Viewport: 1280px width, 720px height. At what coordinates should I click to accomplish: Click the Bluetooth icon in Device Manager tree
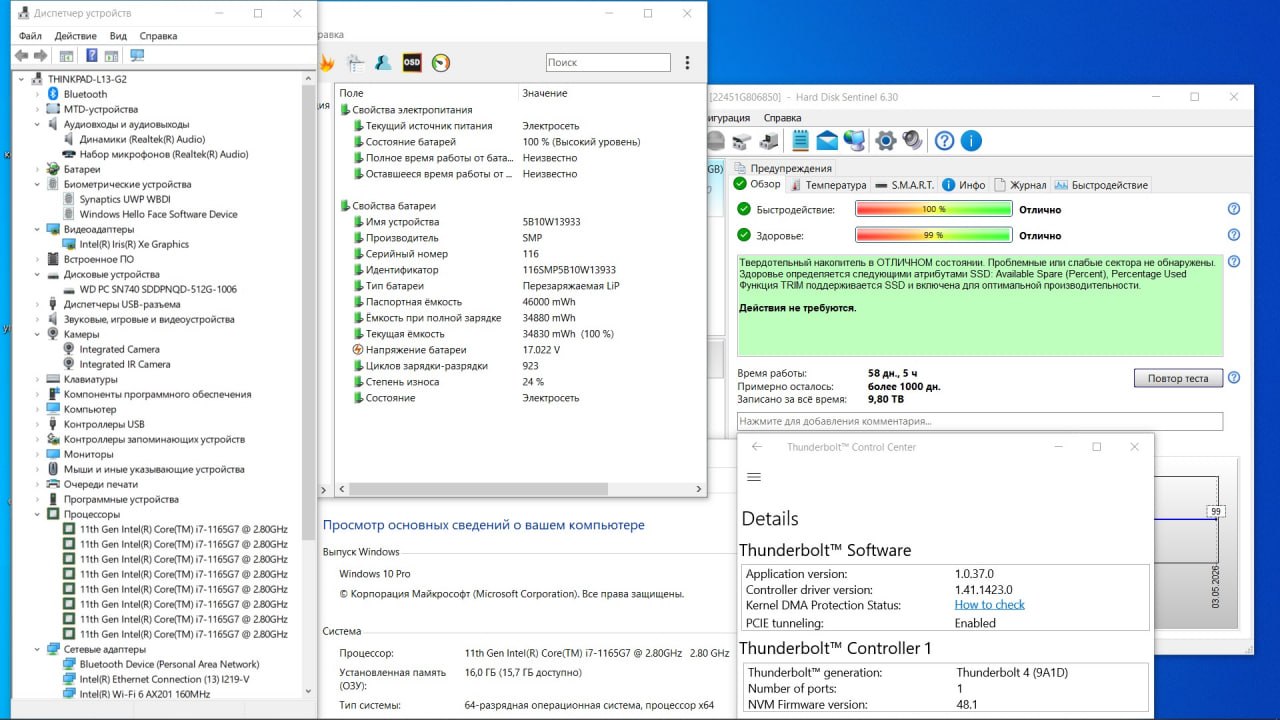(x=54, y=94)
